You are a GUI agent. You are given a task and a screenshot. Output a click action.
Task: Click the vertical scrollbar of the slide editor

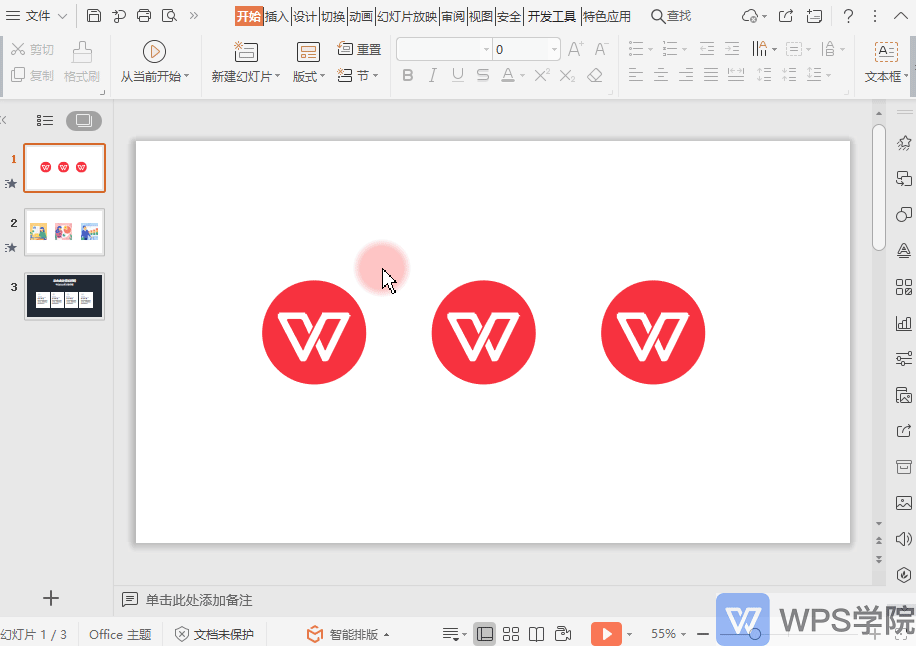(879, 187)
